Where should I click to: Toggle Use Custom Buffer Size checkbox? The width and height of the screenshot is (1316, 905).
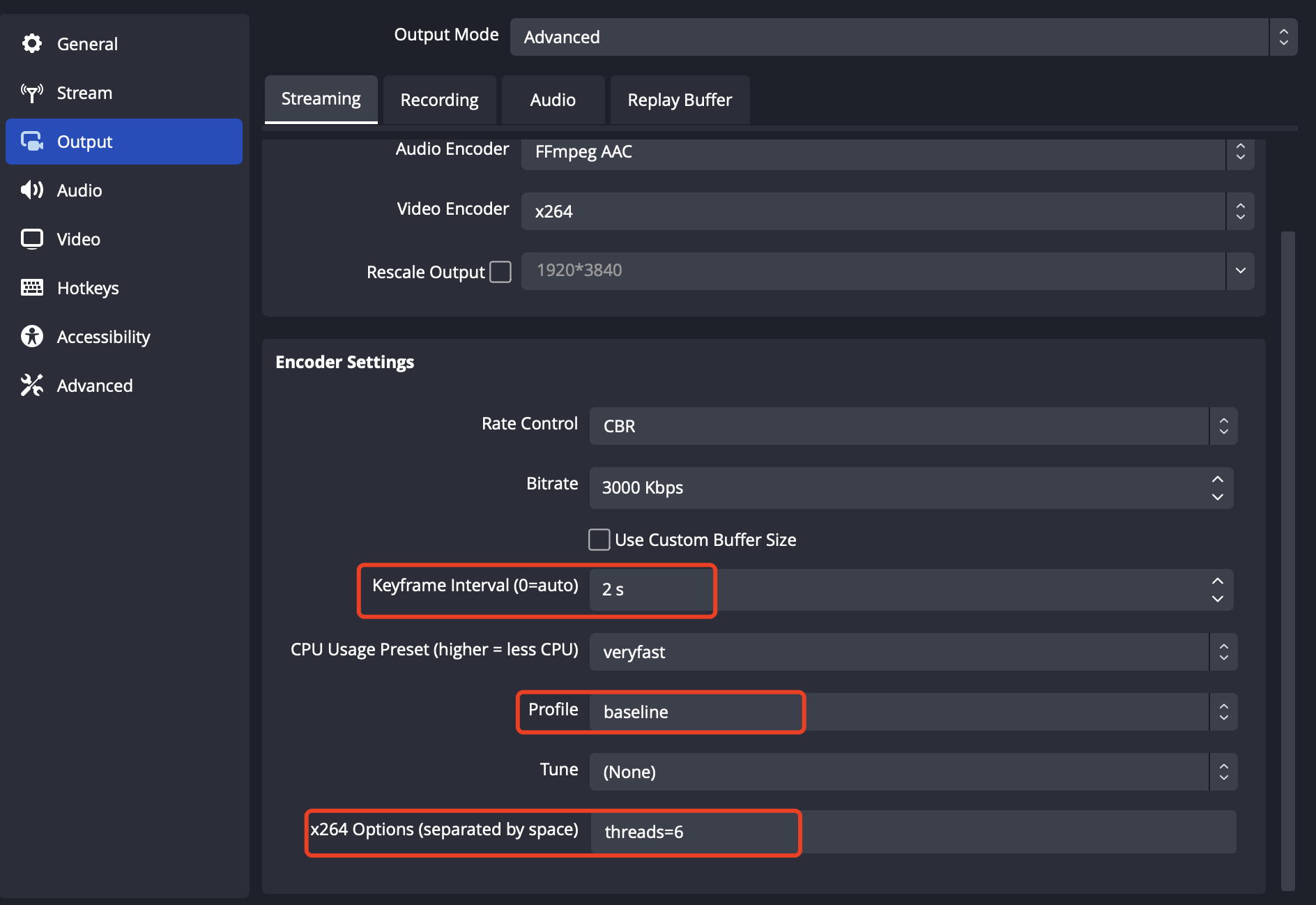[x=599, y=540]
